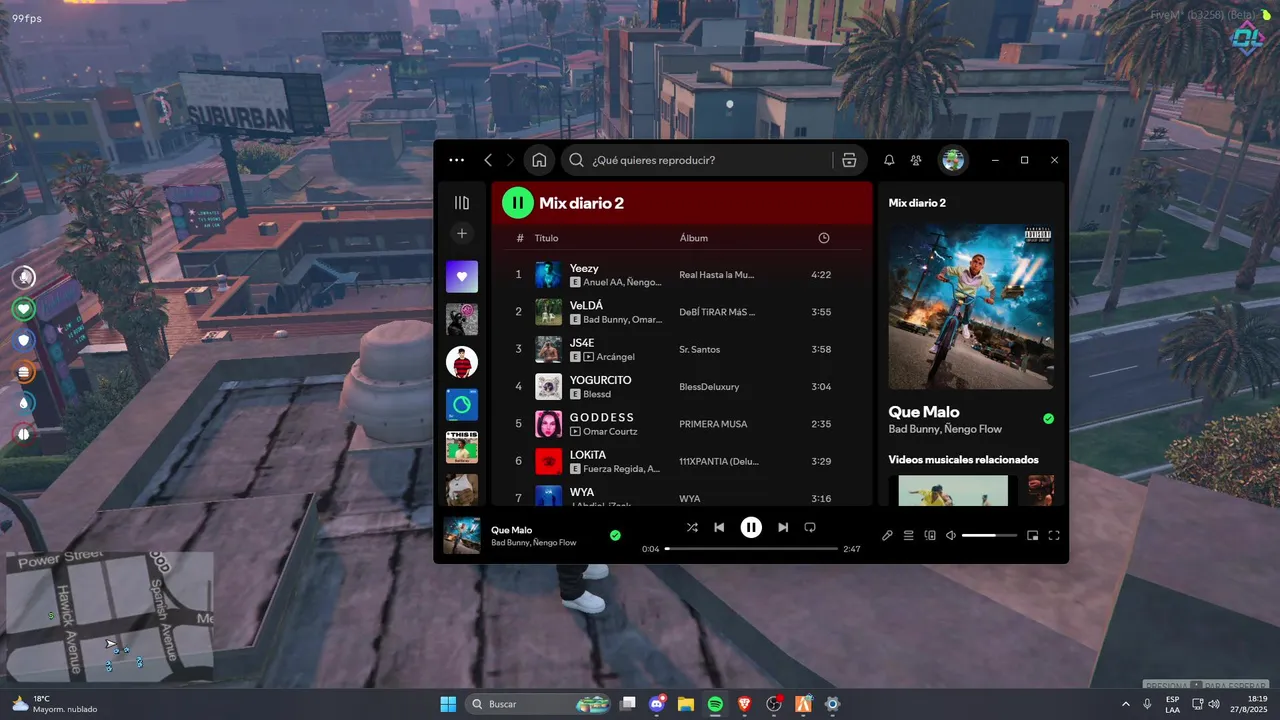This screenshot has height=720, width=1280.
Task: Adjust the Spotify volume slider
Action: 989,536
